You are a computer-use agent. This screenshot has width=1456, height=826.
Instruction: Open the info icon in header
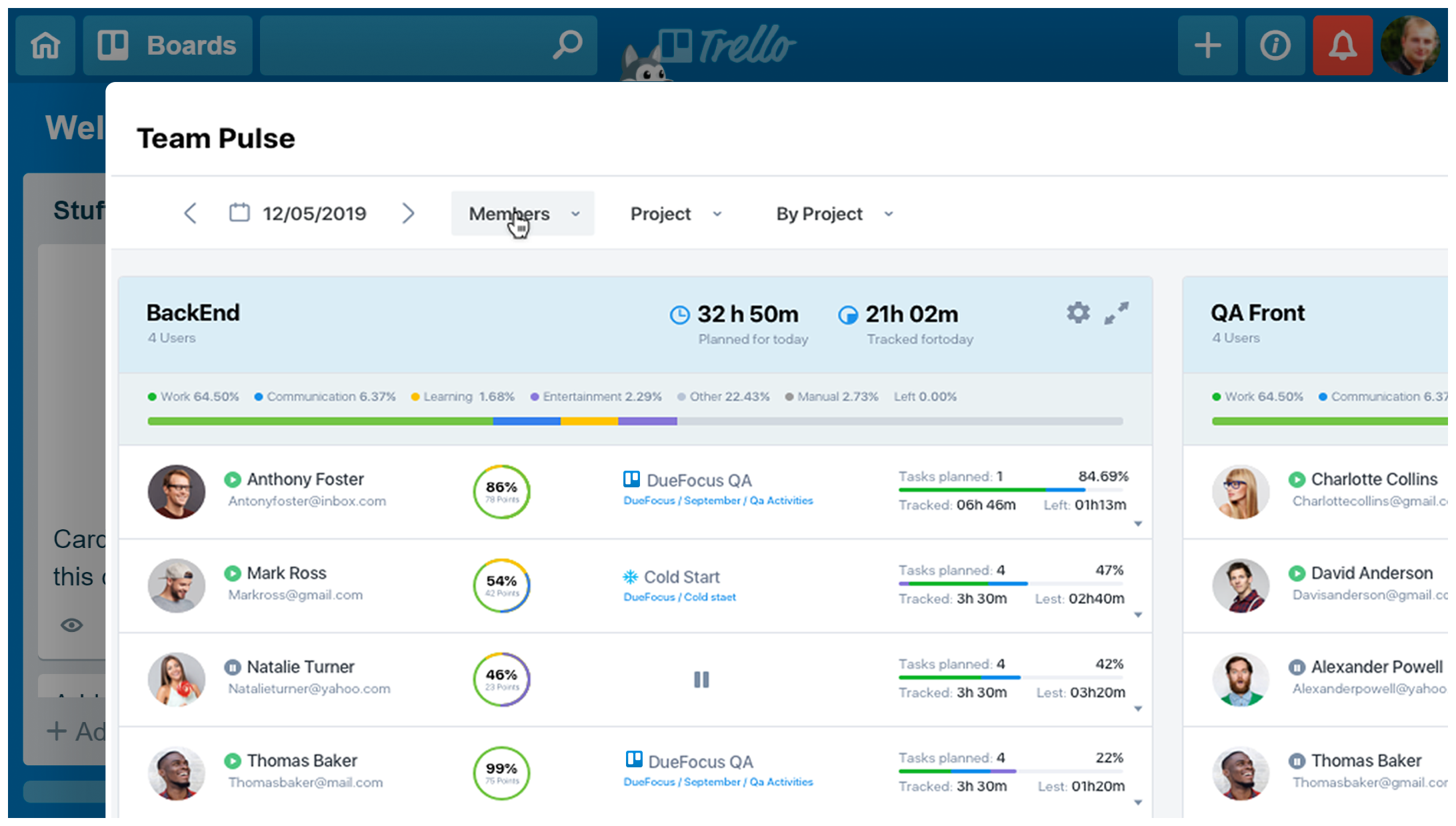point(1275,45)
